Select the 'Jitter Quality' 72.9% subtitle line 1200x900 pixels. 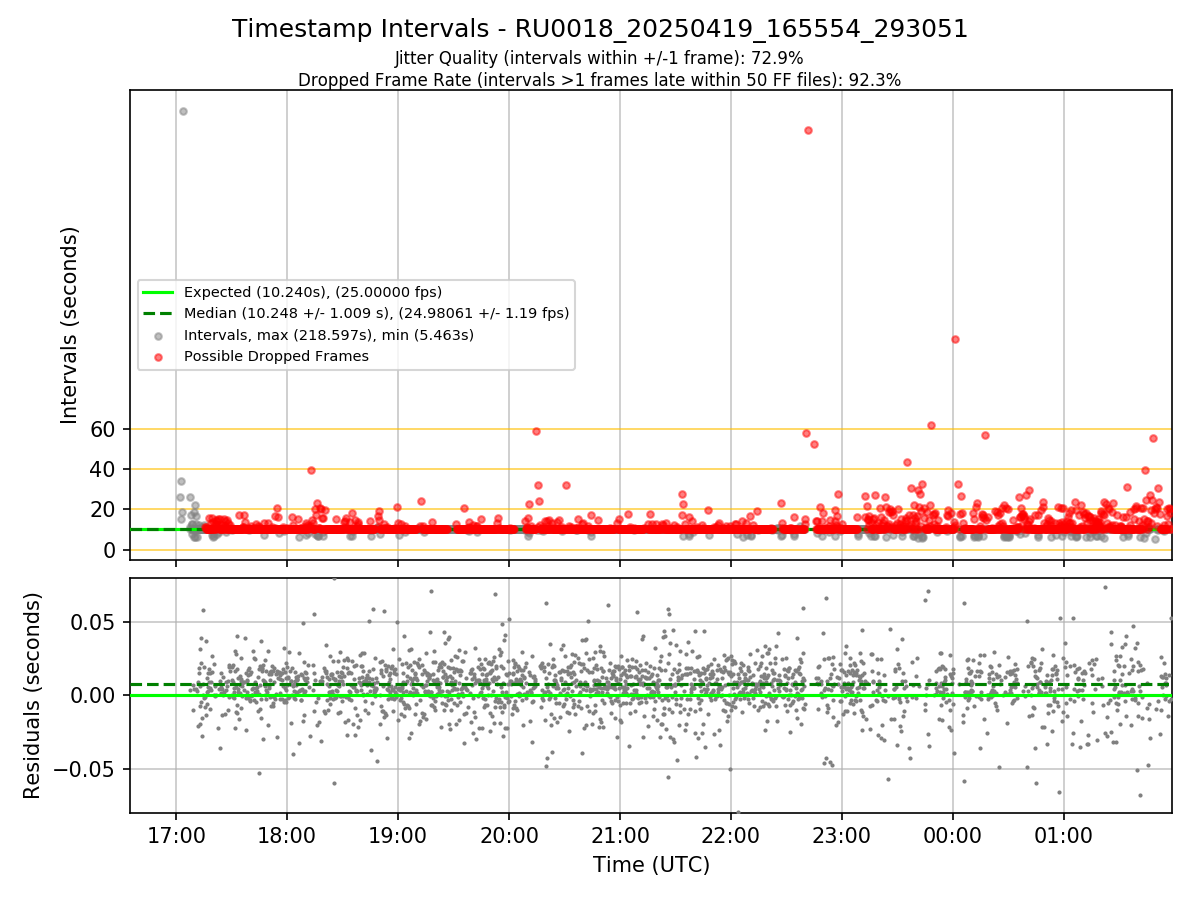tap(600, 59)
